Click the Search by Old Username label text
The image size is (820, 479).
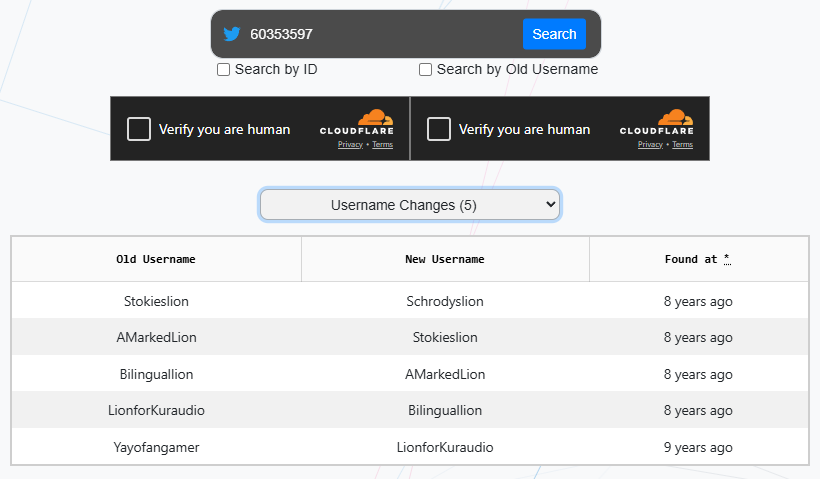coord(517,70)
